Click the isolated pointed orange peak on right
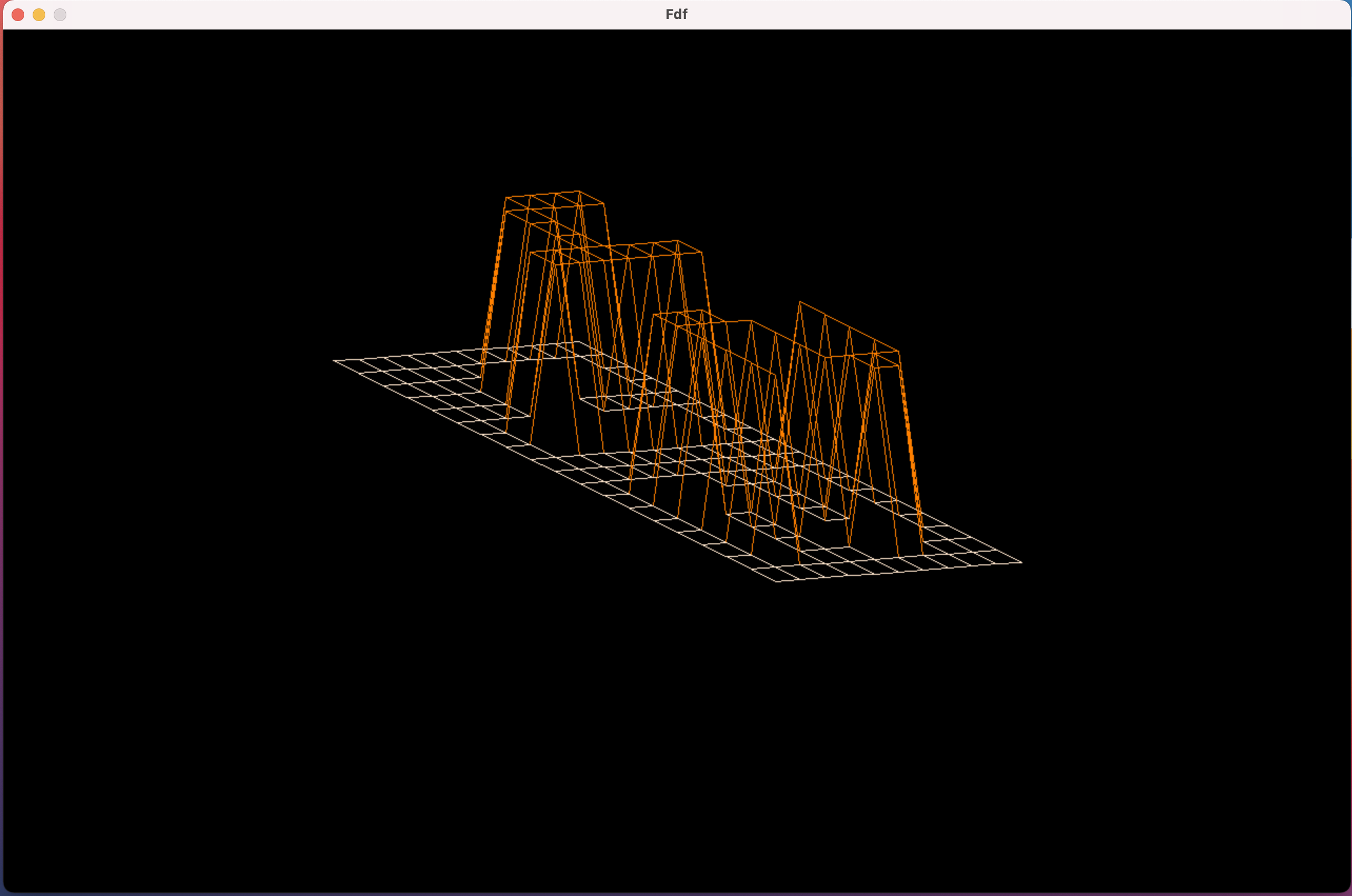The height and width of the screenshot is (896, 1352). point(800,302)
